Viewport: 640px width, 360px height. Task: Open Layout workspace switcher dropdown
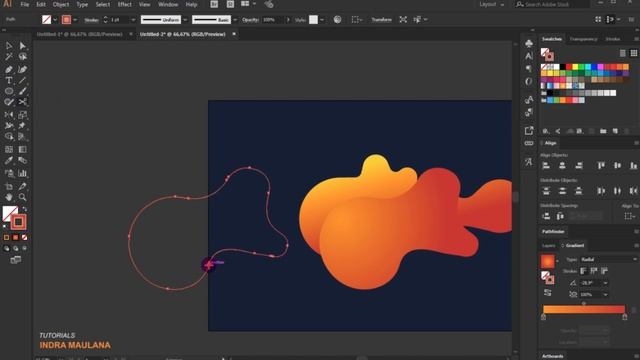click(x=491, y=4)
